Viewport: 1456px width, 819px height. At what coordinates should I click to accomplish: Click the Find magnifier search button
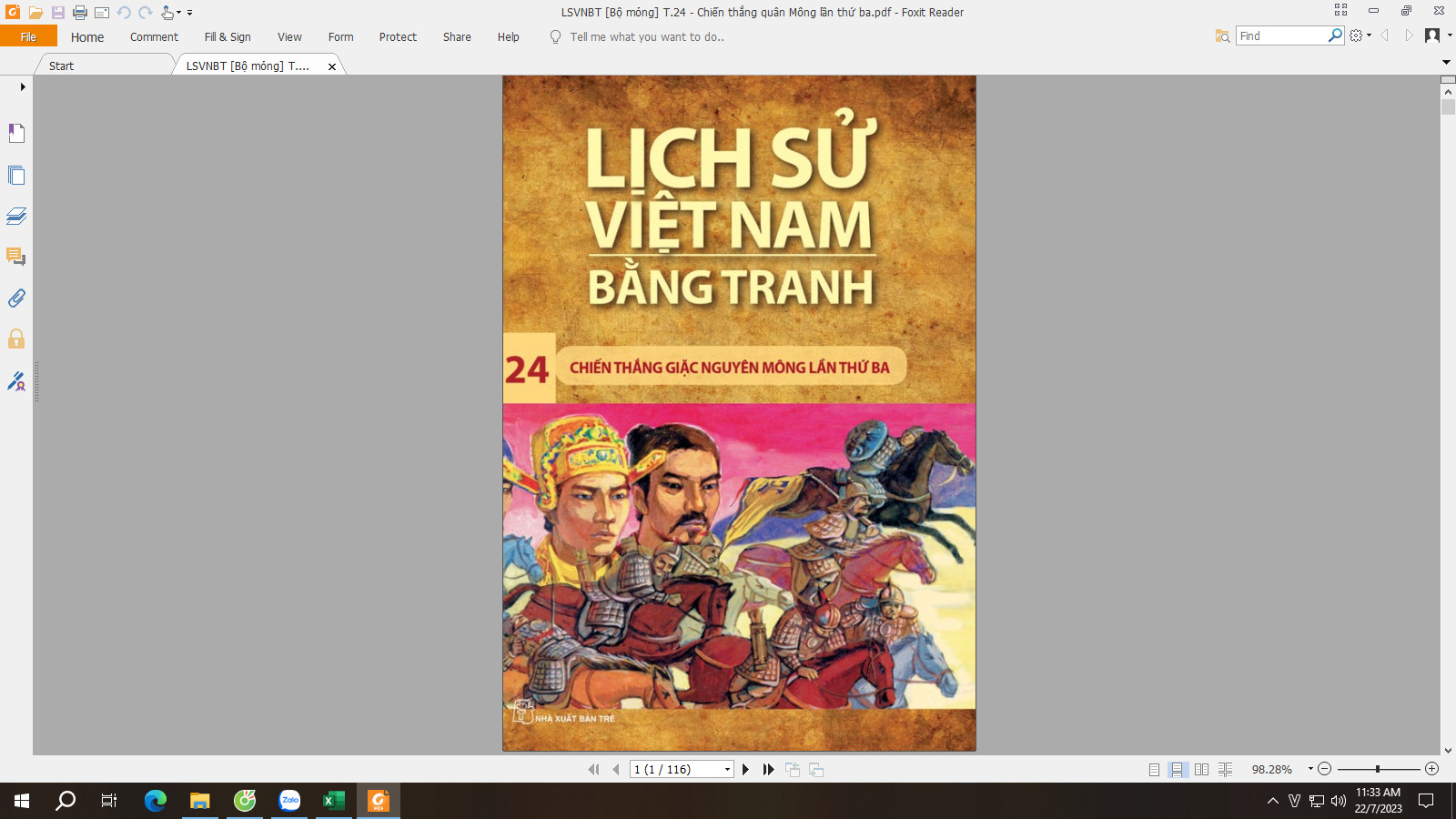tap(1335, 35)
